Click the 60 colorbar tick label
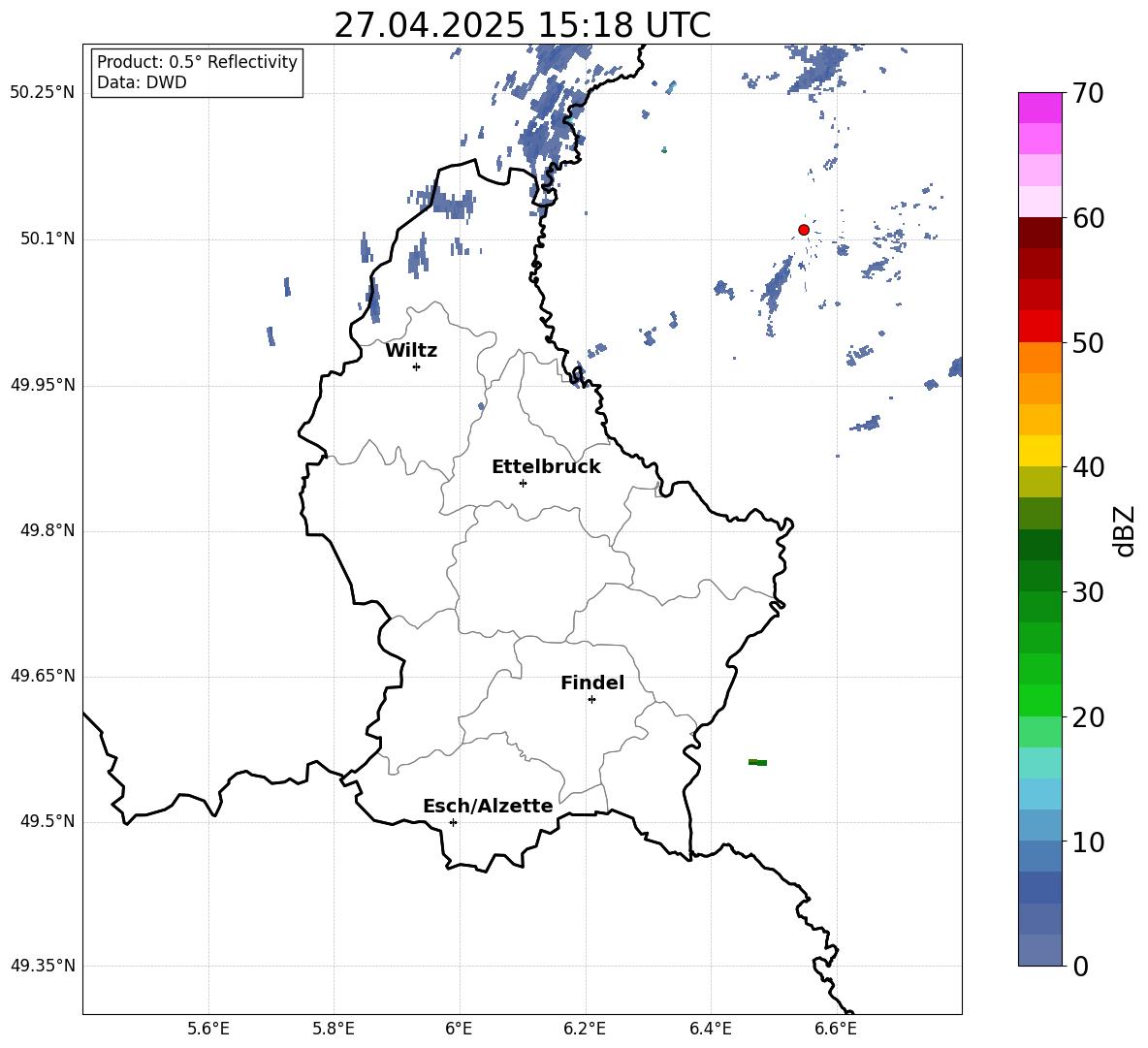 coord(1088,218)
